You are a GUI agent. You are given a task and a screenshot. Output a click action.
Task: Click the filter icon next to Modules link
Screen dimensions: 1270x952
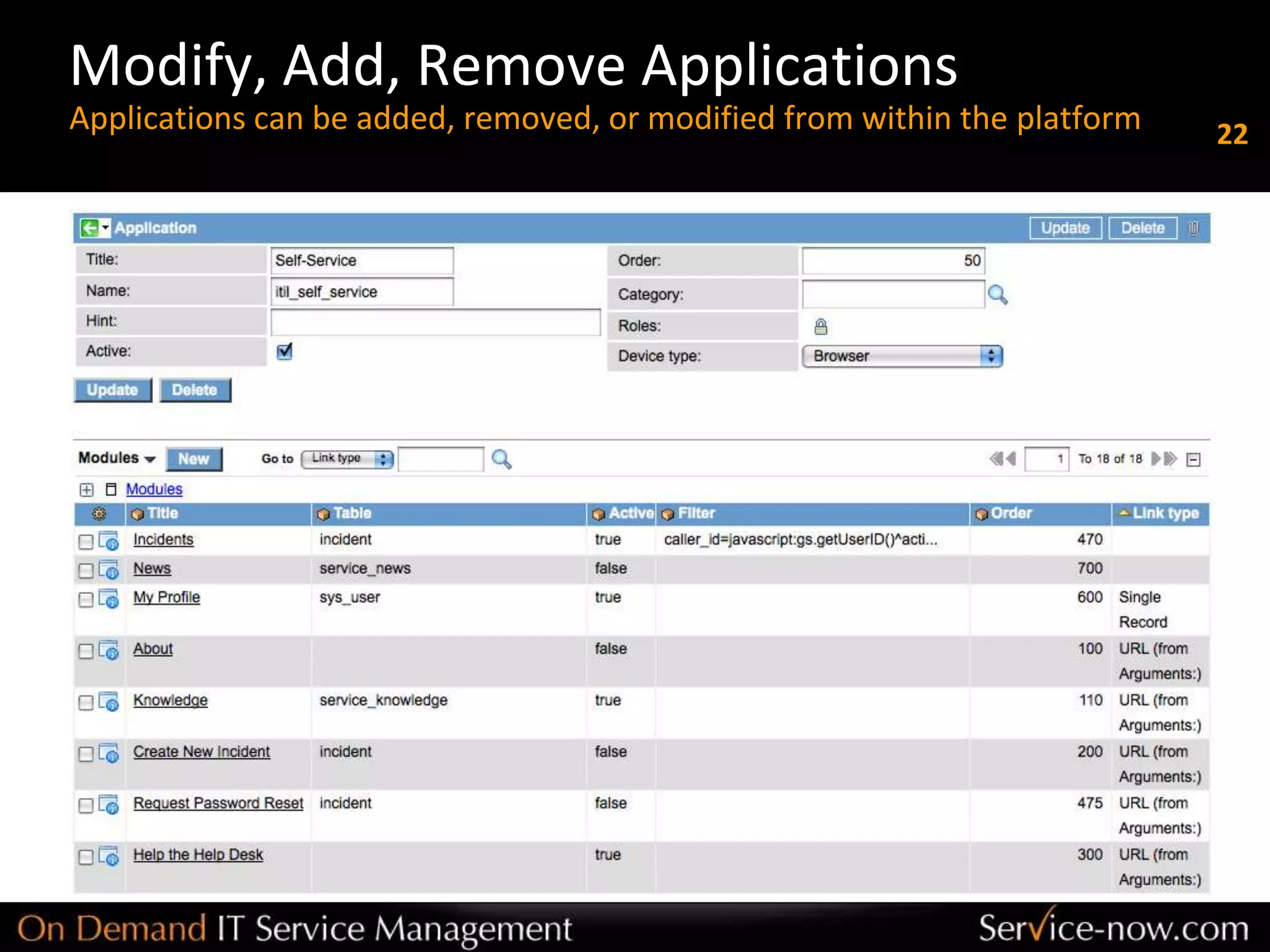pos(111,490)
